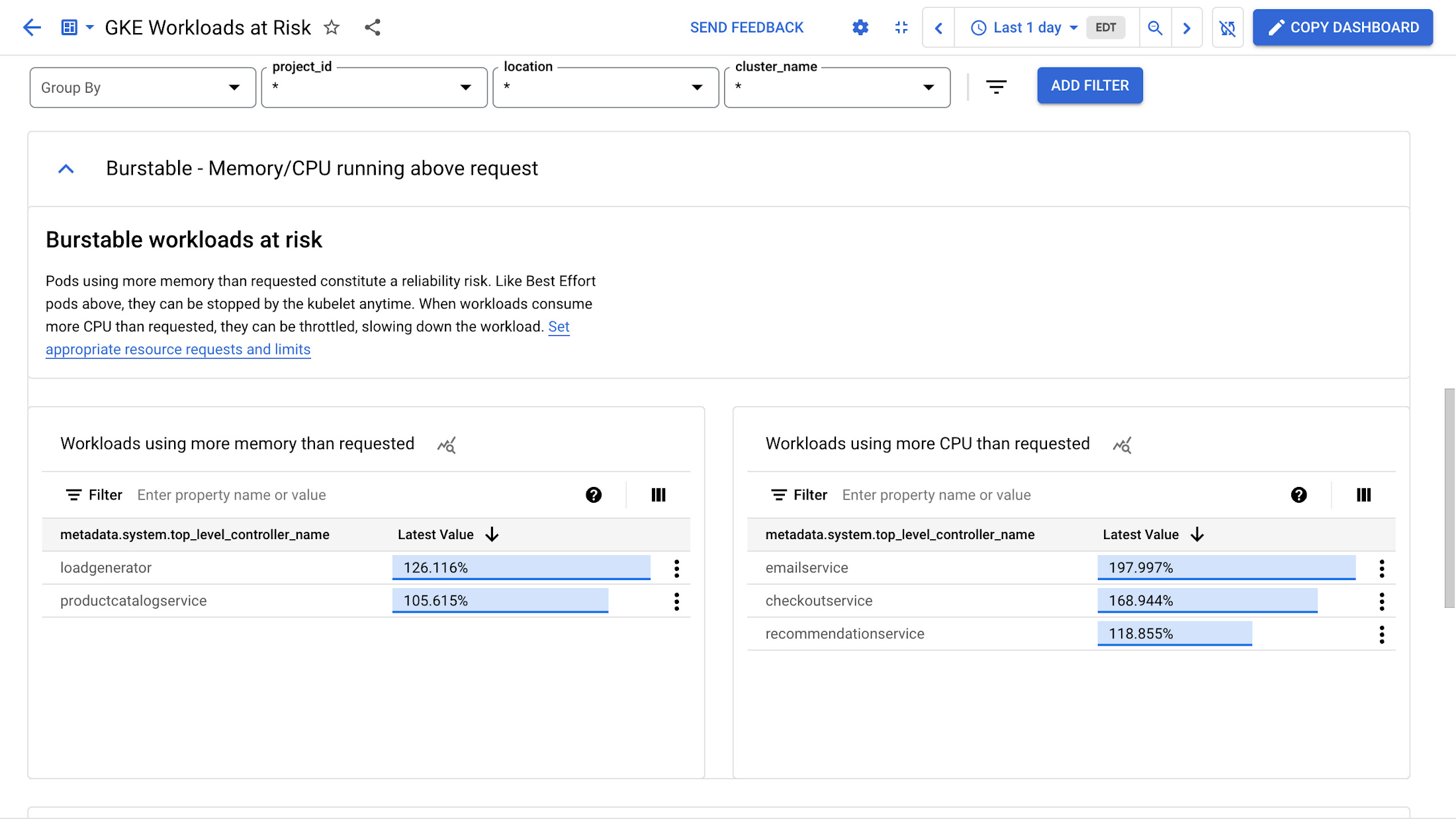This screenshot has width=1456, height=819.
Task: Collapse the Burstable Memory/CPU section
Action: tap(66, 169)
